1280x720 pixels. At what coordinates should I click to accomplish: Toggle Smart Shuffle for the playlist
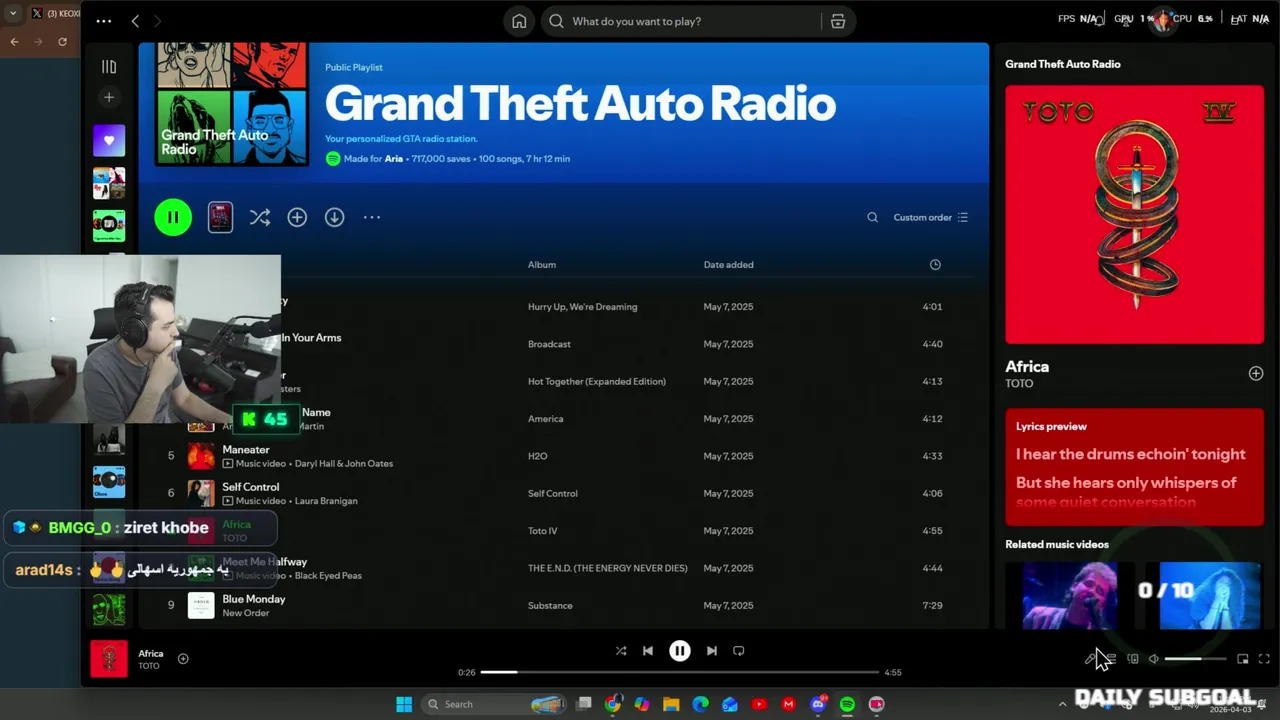point(260,217)
